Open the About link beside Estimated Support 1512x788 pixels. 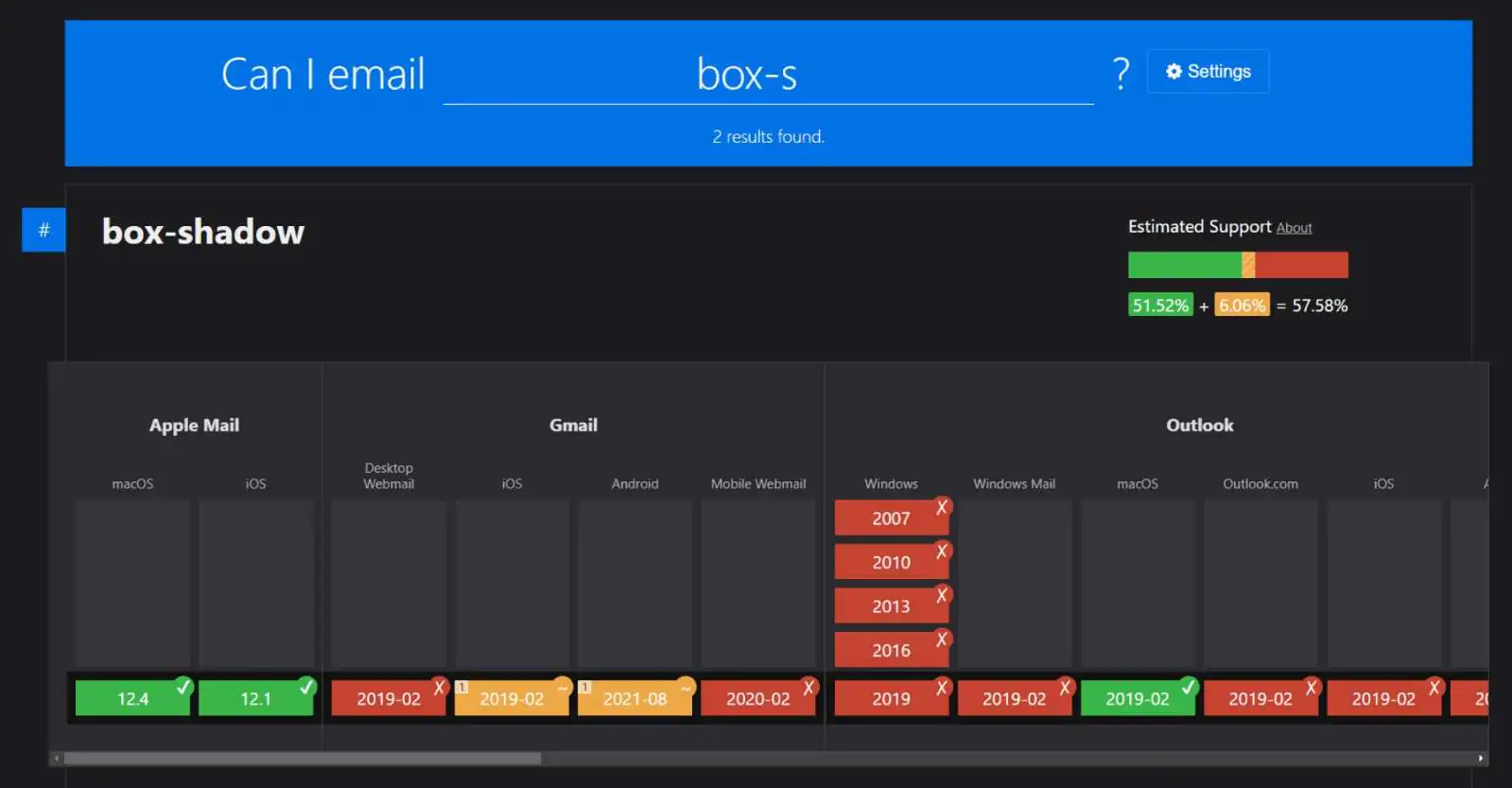pos(1294,228)
